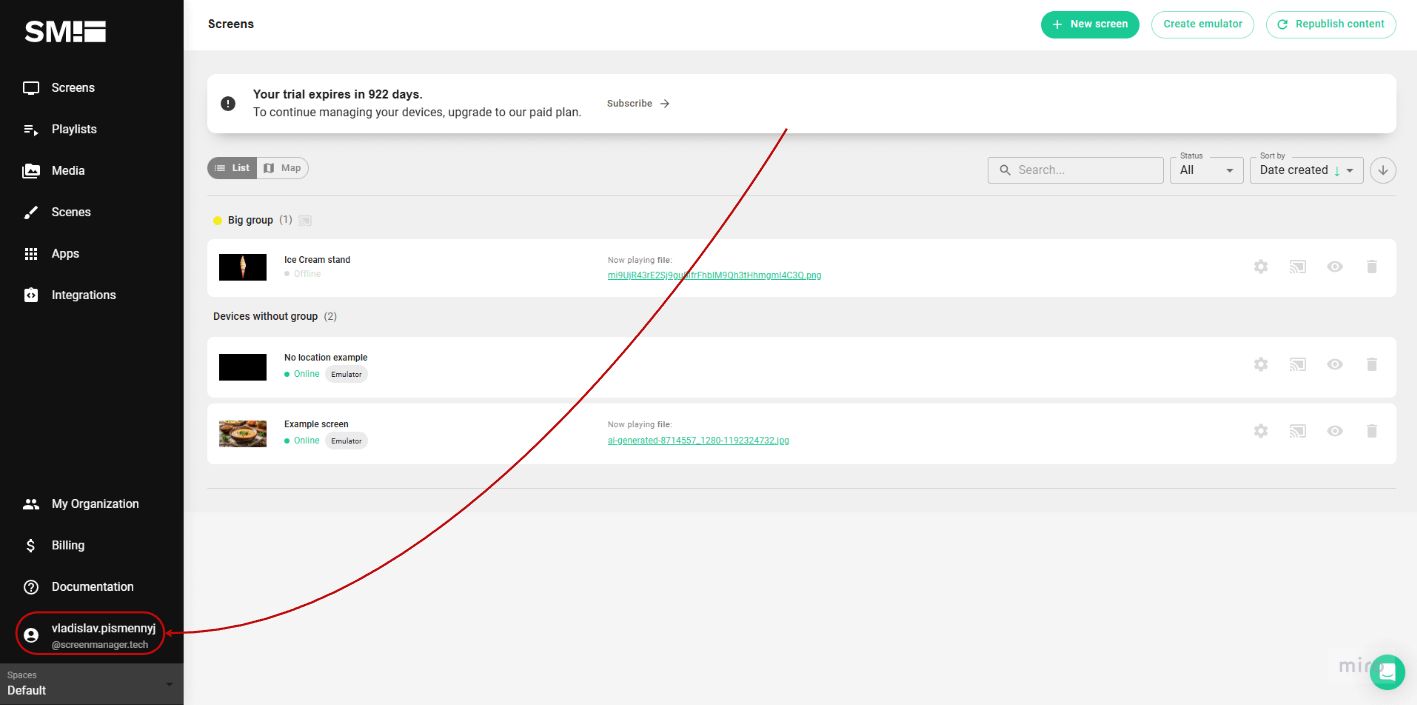Image resolution: width=1417 pixels, height=705 pixels.
Task: Click Emulator tag on No location example
Action: coord(346,374)
